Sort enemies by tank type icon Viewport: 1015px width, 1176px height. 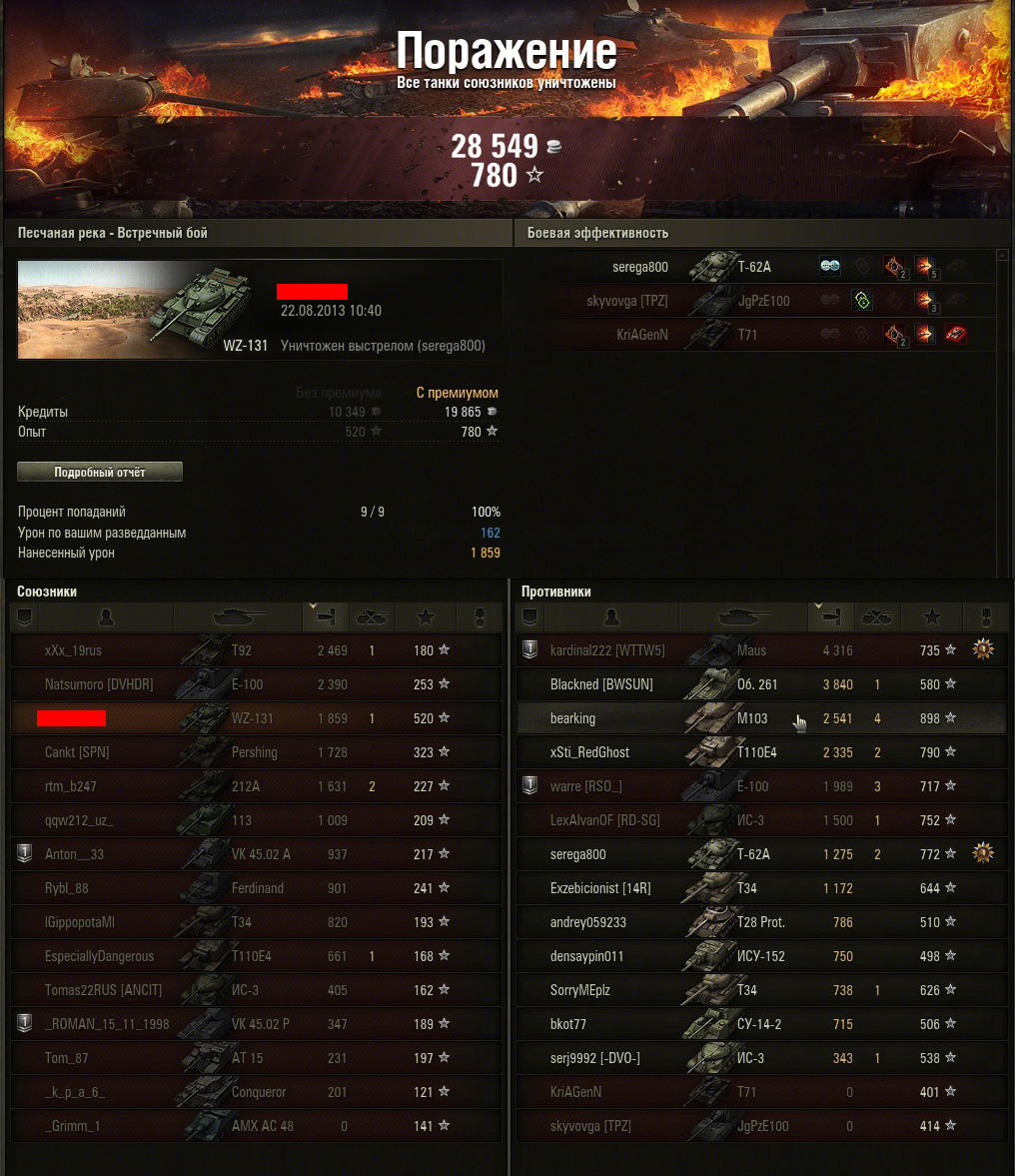coord(743,616)
